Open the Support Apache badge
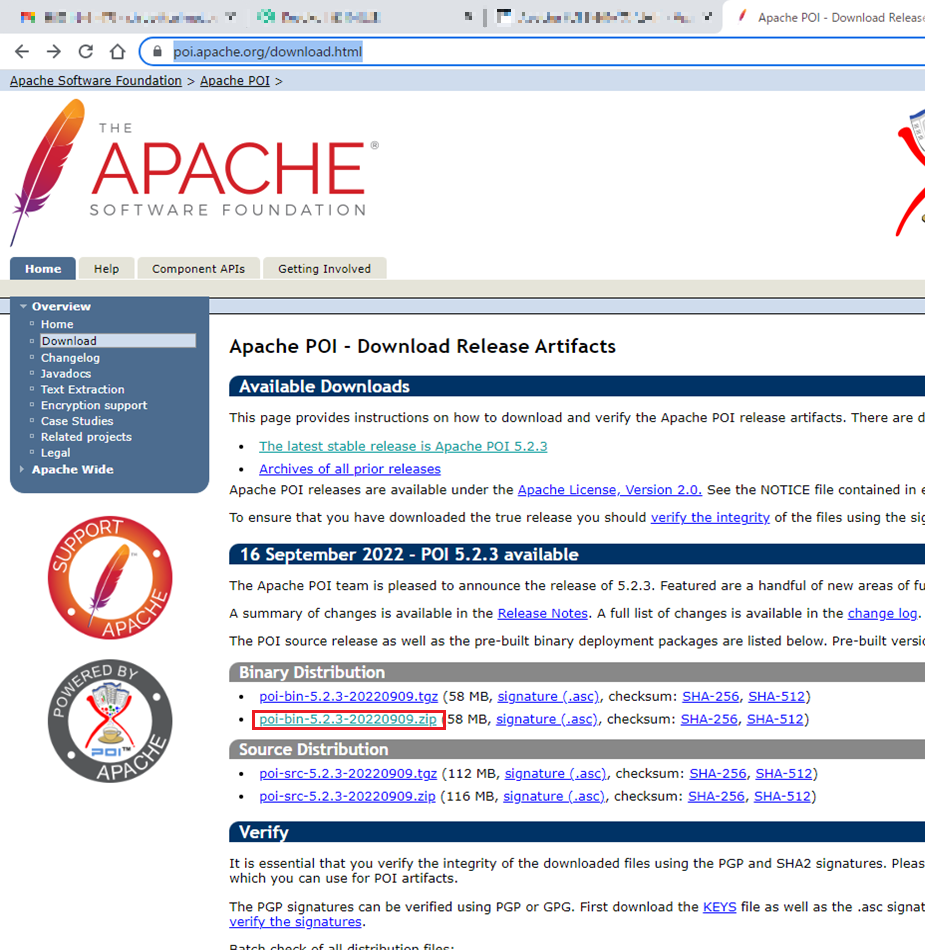The width and height of the screenshot is (925, 950). pyautogui.click(x=110, y=577)
